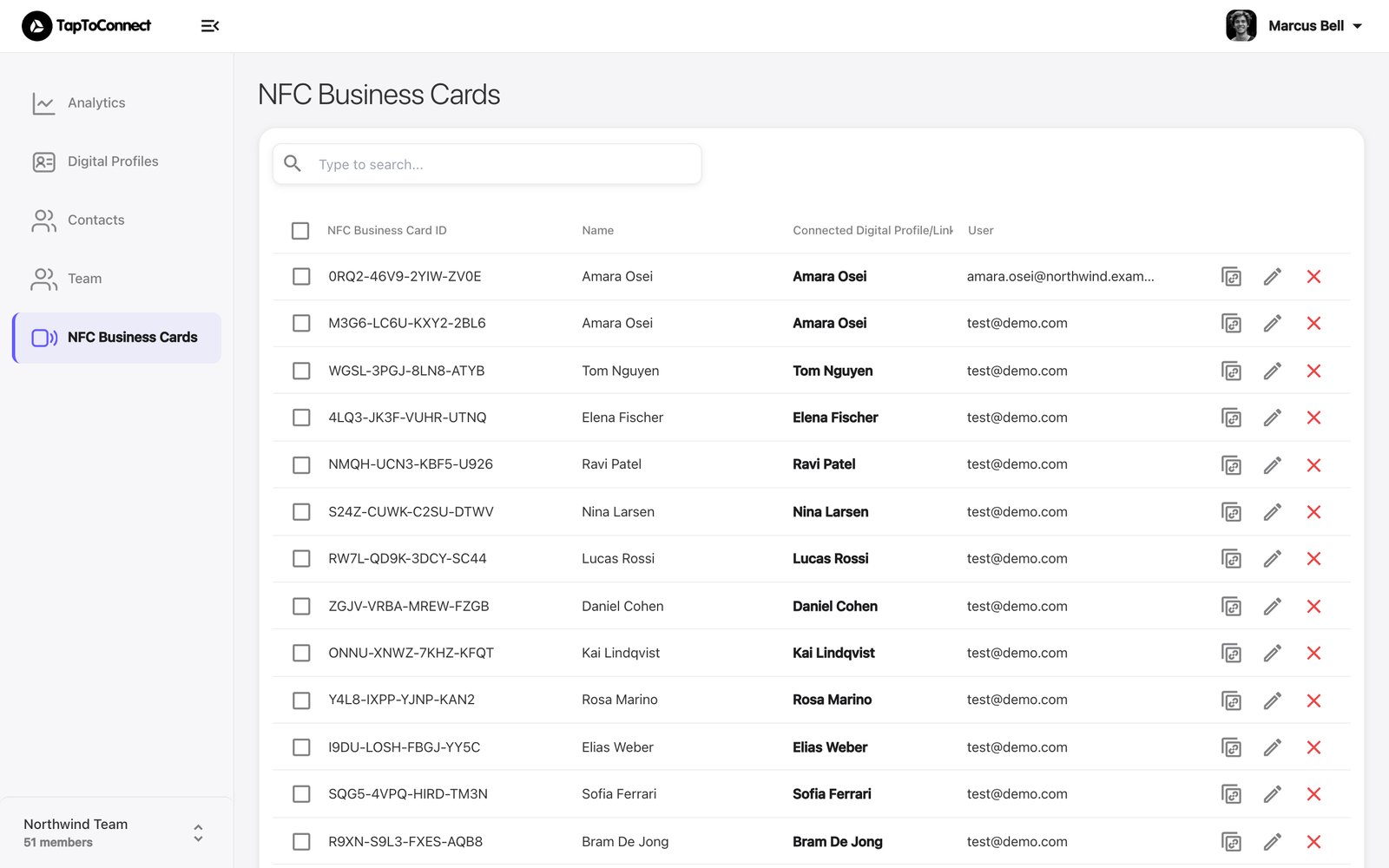Viewport: 1389px width, 868px height.
Task: Toggle the select-all header checkbox
Action: coord(300,230)
